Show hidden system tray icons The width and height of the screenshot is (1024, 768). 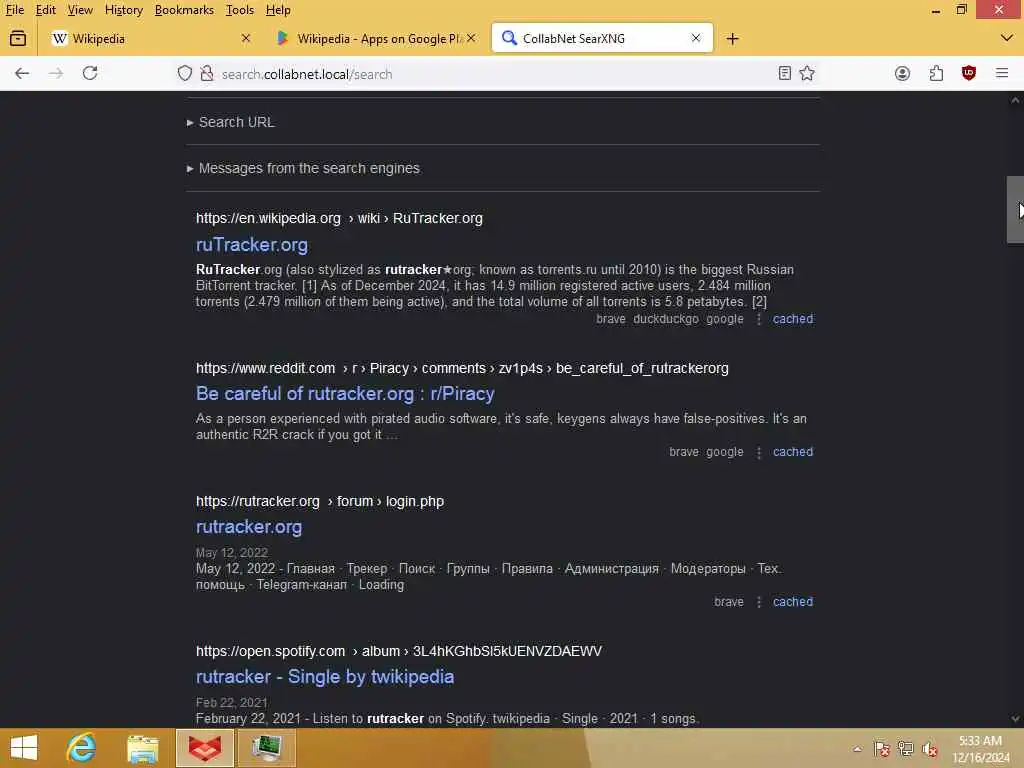click(x=857, y=749)
